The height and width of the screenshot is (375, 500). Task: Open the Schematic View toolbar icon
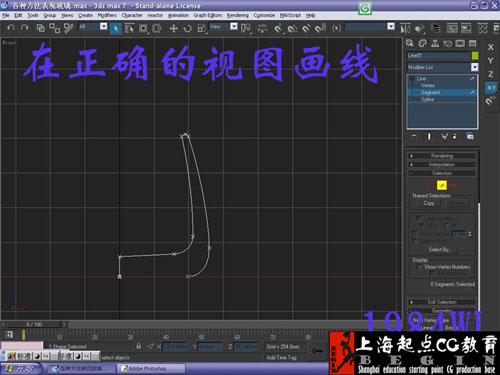[x=466, y=28]
